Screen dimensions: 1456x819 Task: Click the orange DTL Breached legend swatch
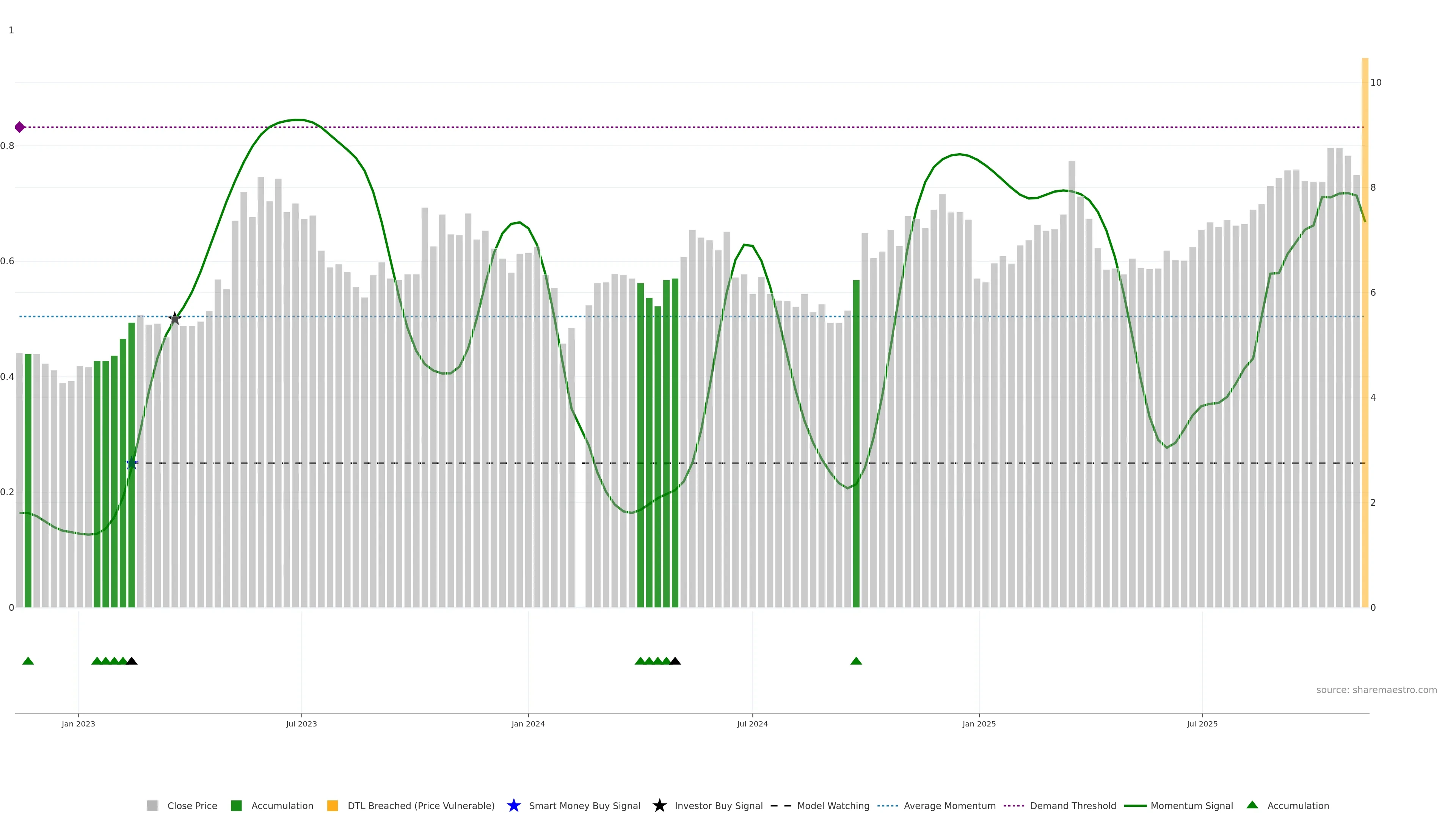coord(333,805)
